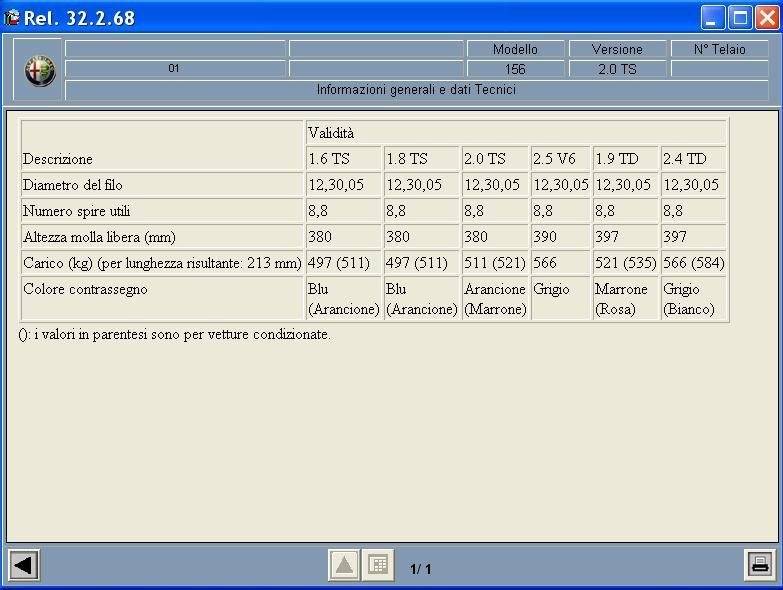Click the footnote about valori in parentesi
Screen dimensions: 783x590
tap(174, 334)
